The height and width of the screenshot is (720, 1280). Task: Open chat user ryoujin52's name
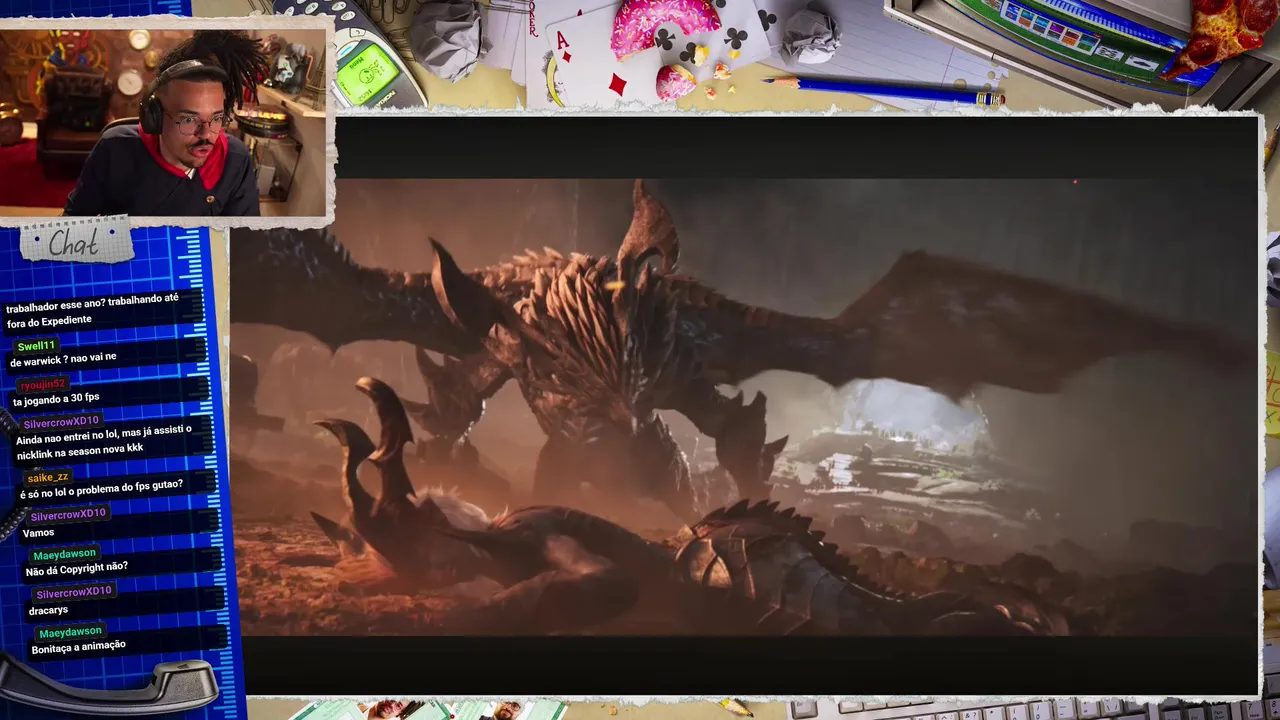coord(43,384)
